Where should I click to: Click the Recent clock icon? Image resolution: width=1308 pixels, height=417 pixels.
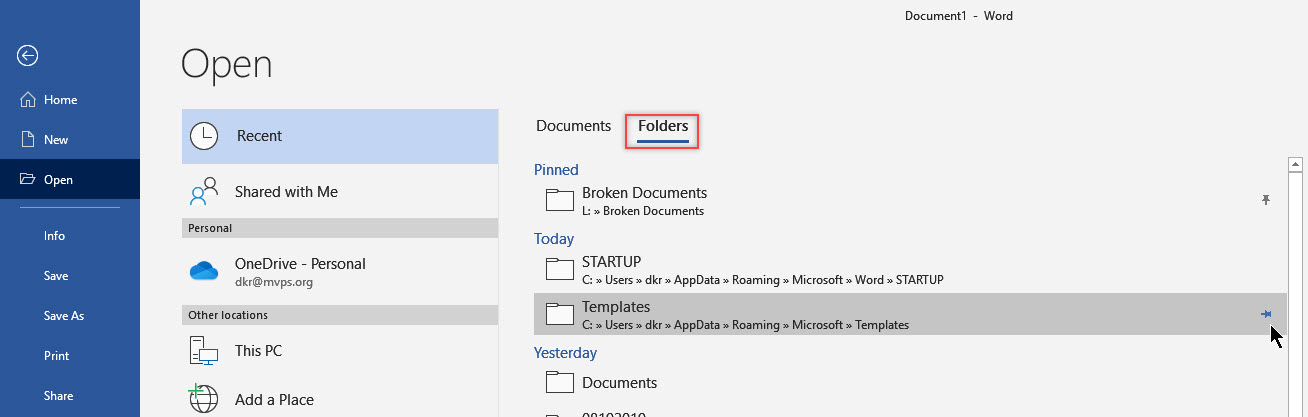[204, 137]
